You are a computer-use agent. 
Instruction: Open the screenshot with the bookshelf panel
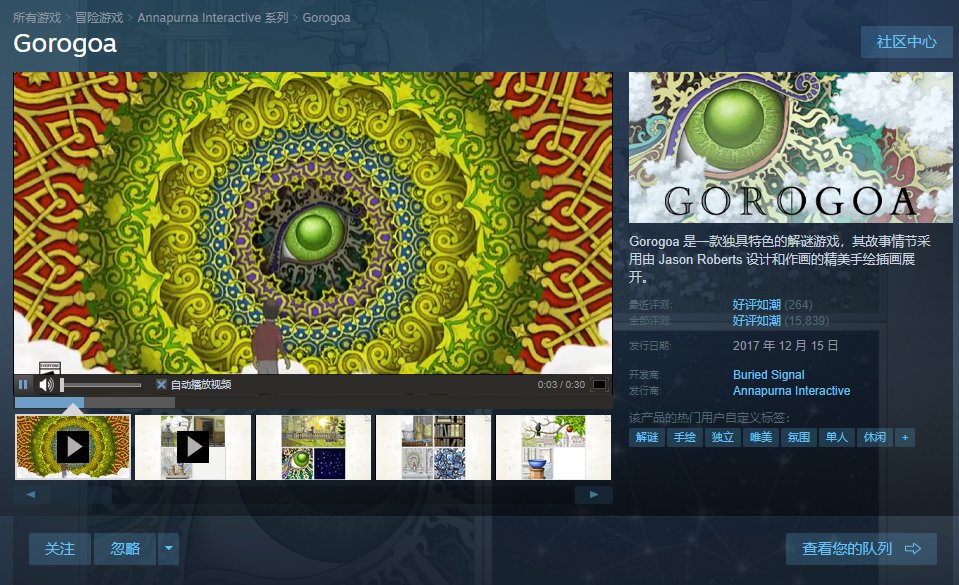click(x=433, y=447)
